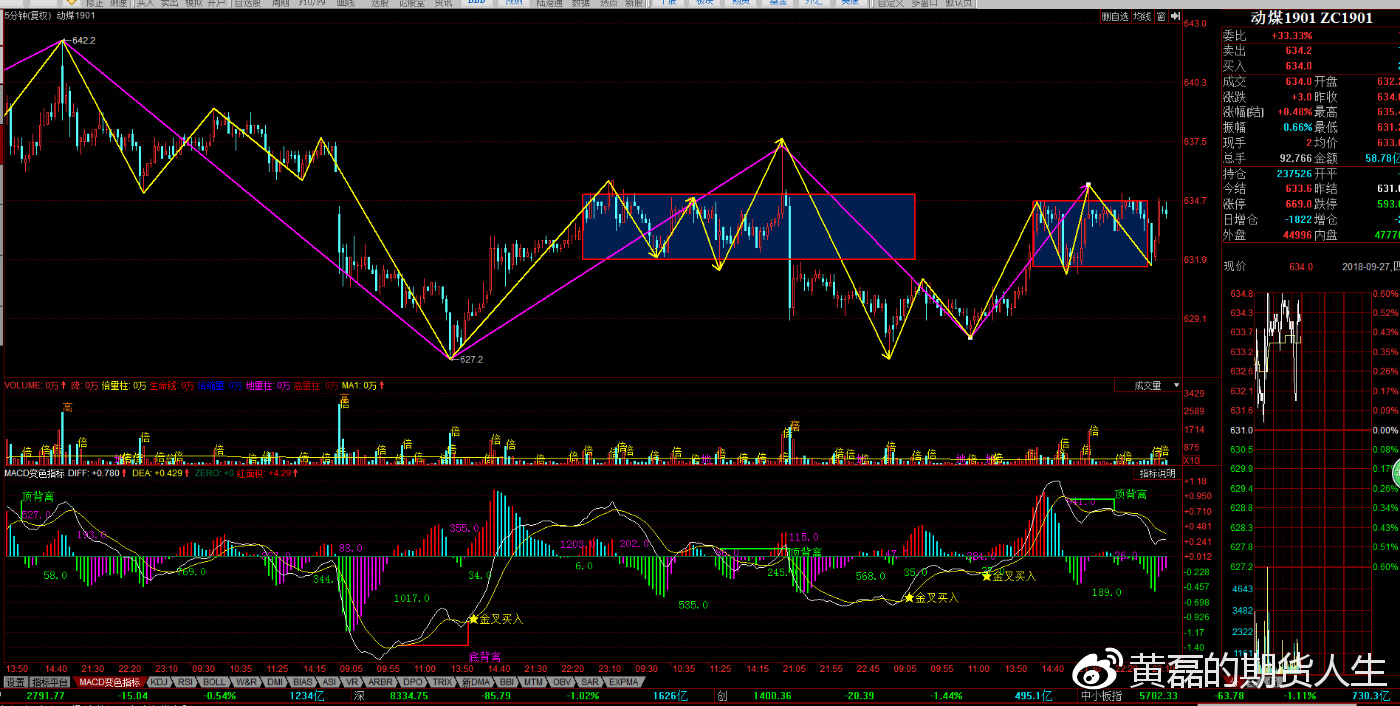Click the 振幅 row label
1400x706 pixels.
point(1234,127)
